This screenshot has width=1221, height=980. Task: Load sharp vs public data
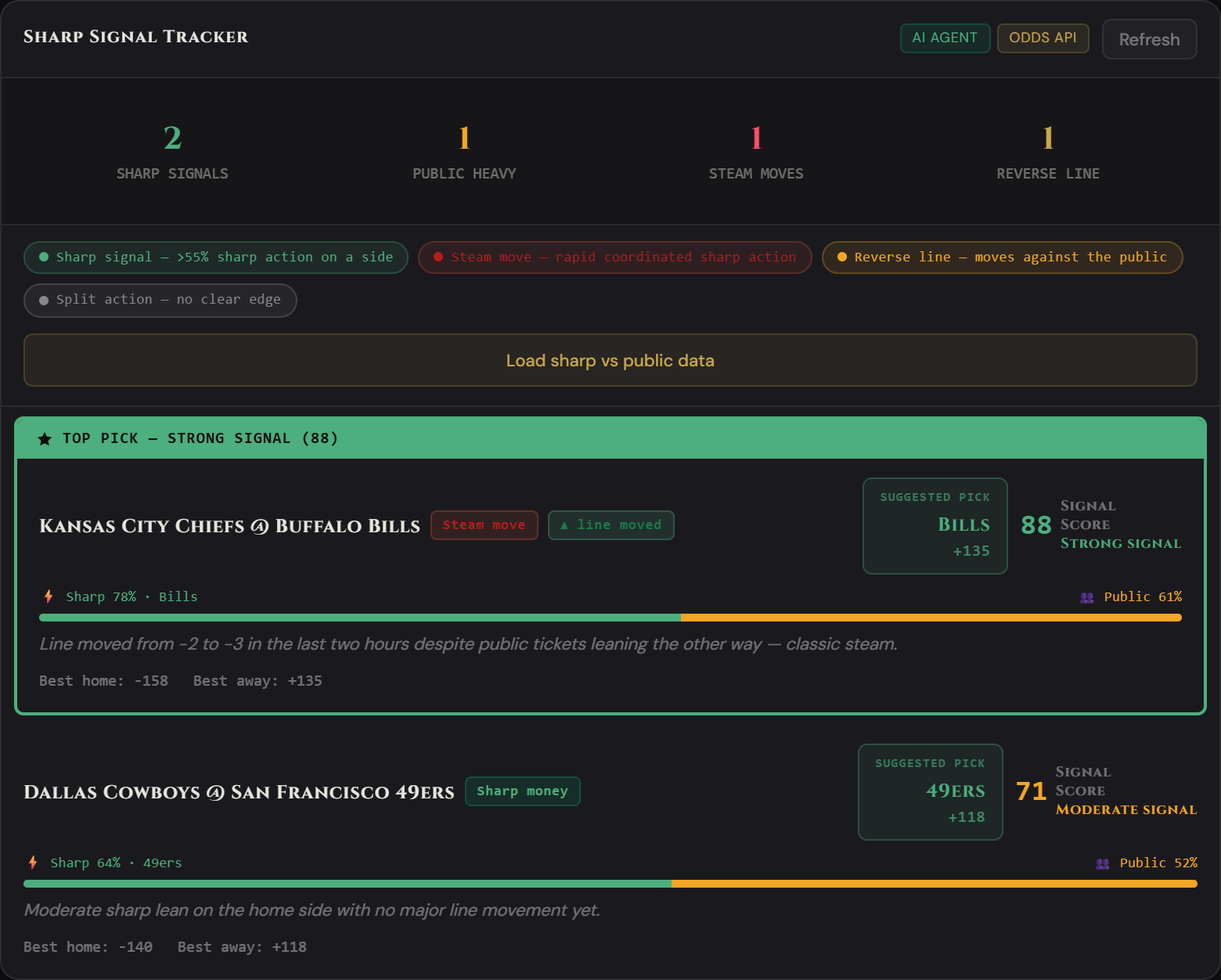610,360
